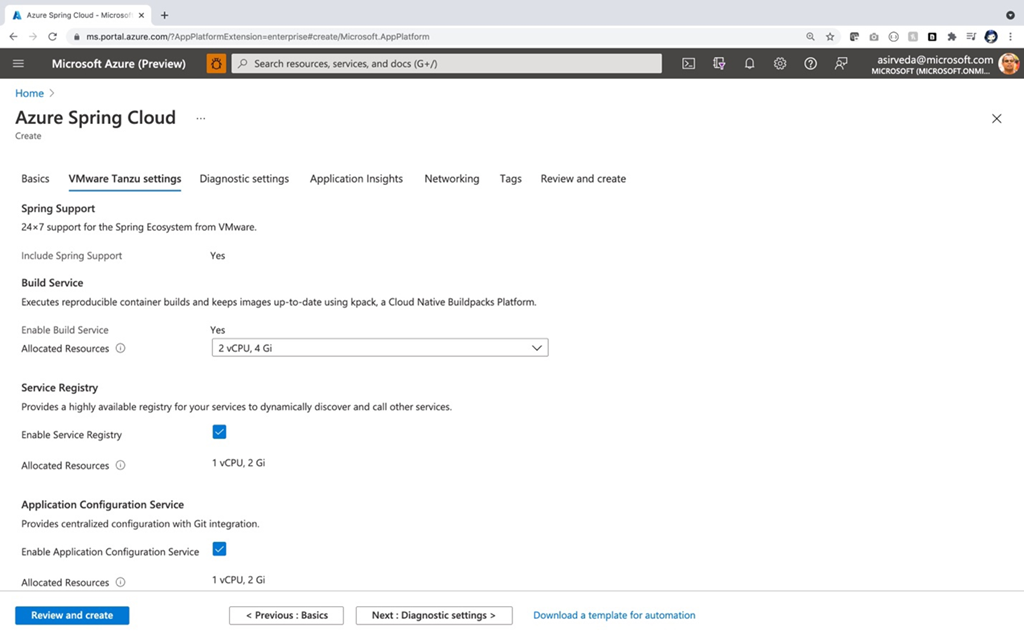
Task: Open the ellipsis menu next to Azure Spring Cloud
Action: 200,118
